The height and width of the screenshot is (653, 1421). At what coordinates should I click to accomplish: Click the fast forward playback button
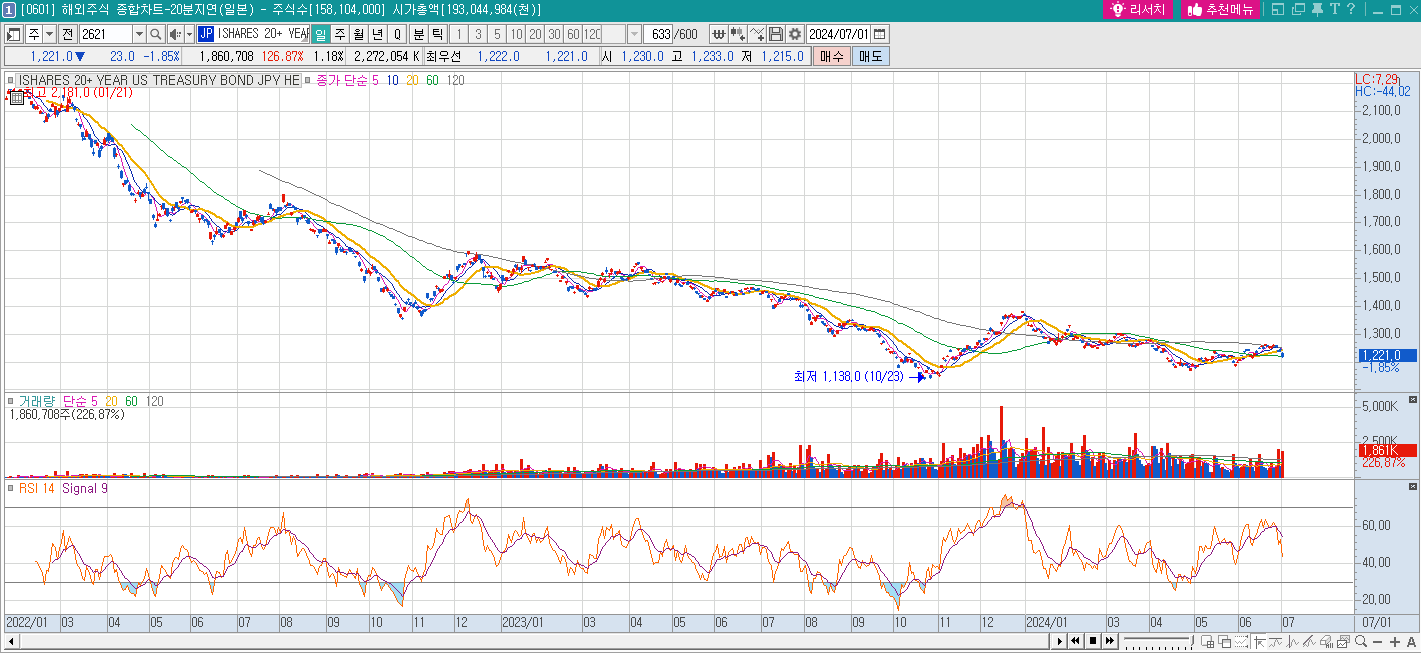click(1110, 642)
